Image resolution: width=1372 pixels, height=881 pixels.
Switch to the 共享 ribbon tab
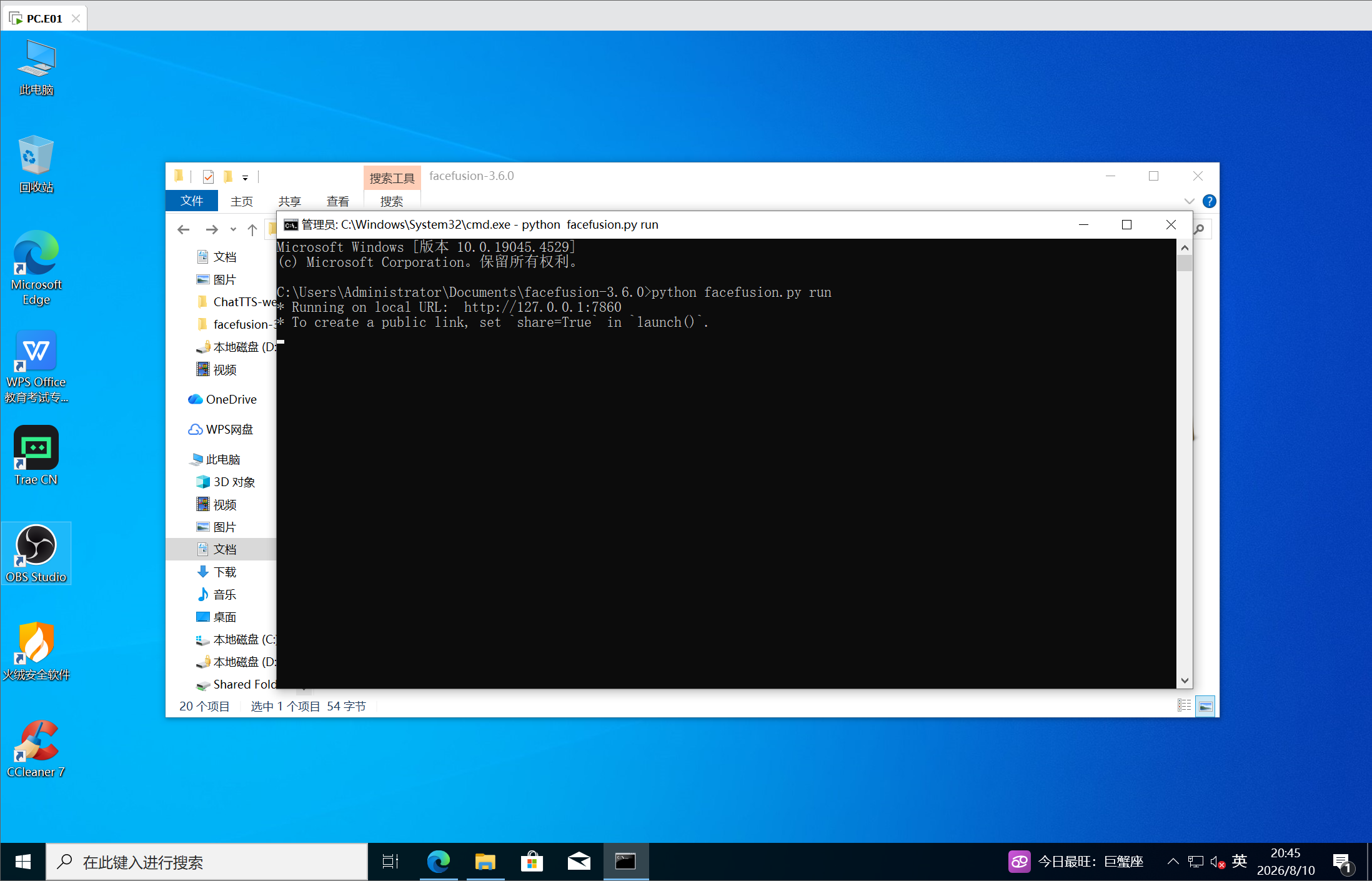pyautogui.click(x=290, y=201)
